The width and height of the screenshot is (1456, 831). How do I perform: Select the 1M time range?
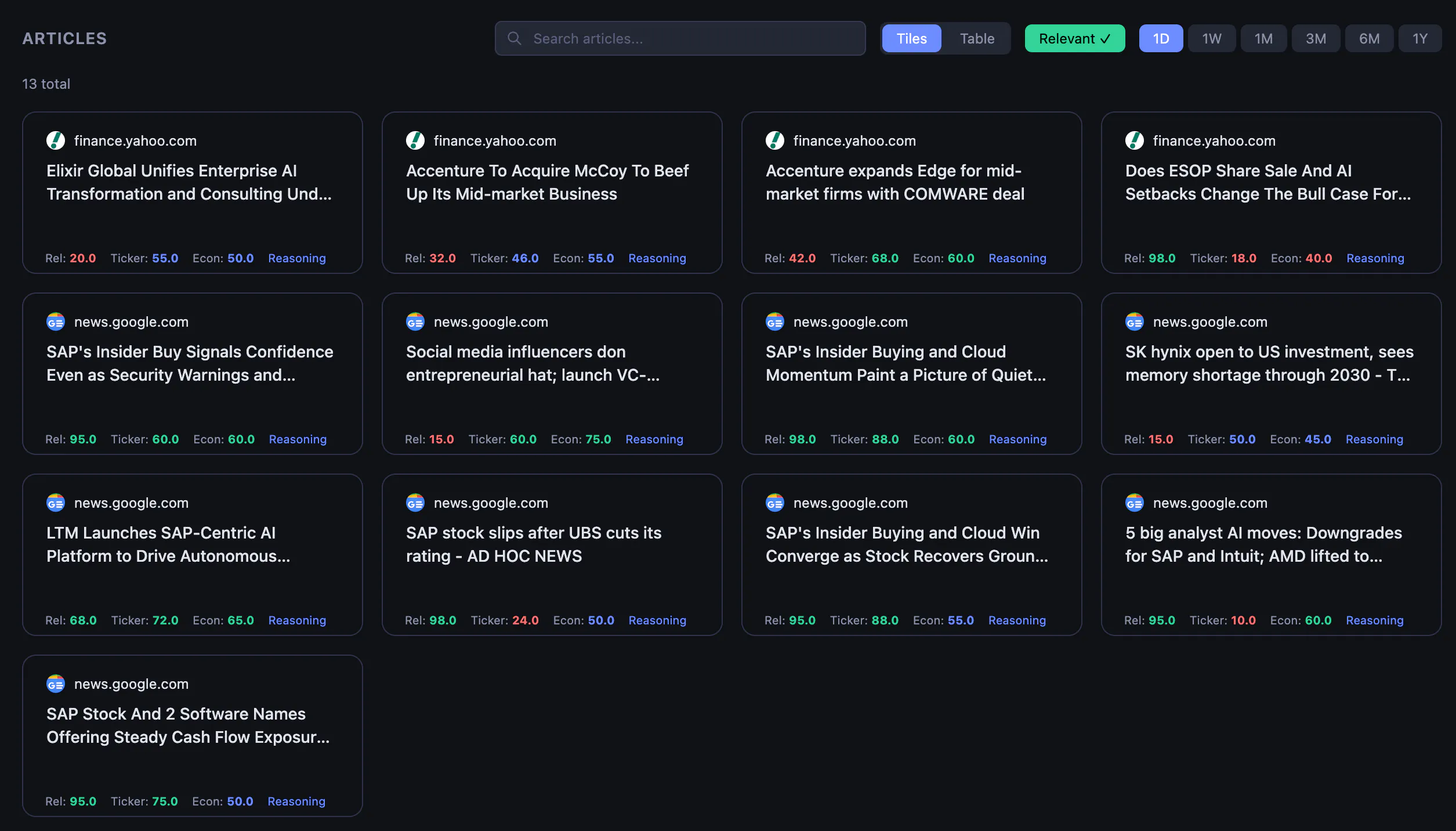coord(1263,38)
